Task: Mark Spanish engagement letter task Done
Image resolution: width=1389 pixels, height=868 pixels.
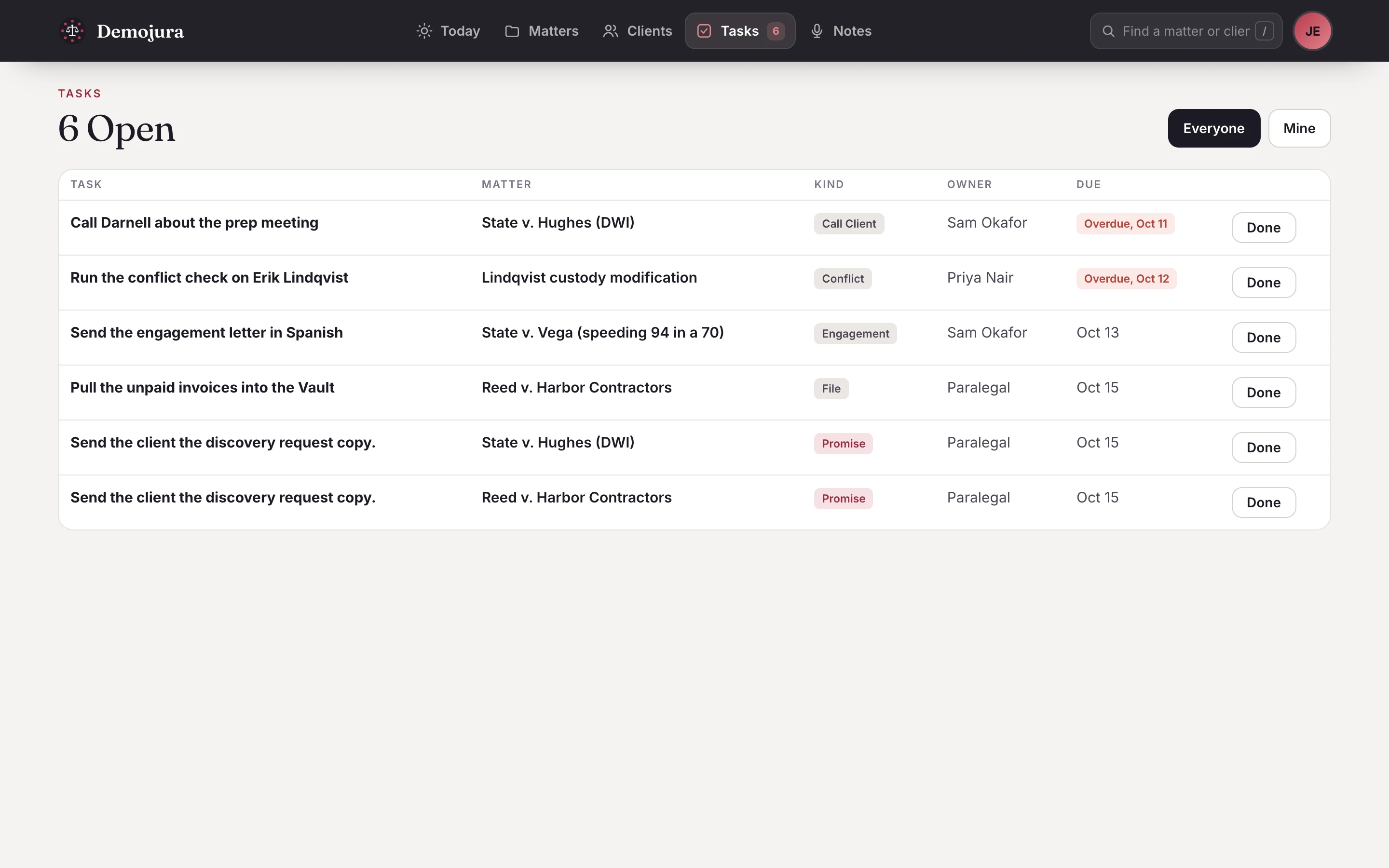Action: click(1263, 338)
